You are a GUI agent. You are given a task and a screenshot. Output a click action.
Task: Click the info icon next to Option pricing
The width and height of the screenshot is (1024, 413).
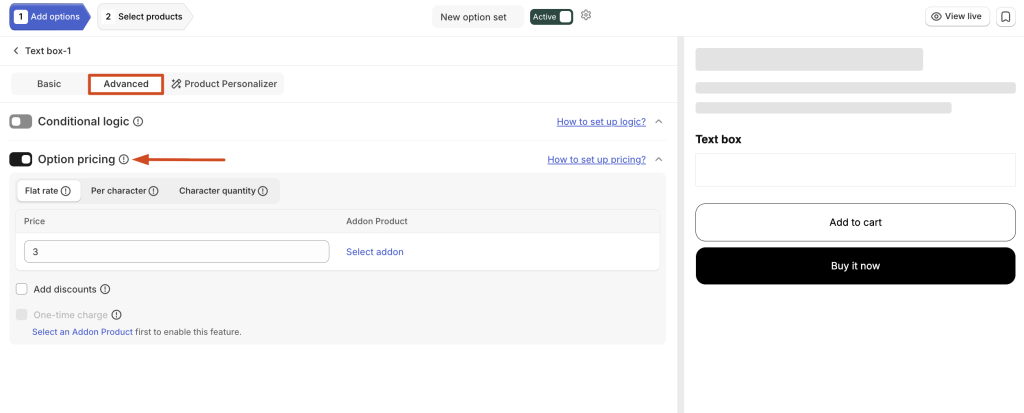[x=124, y=159]
